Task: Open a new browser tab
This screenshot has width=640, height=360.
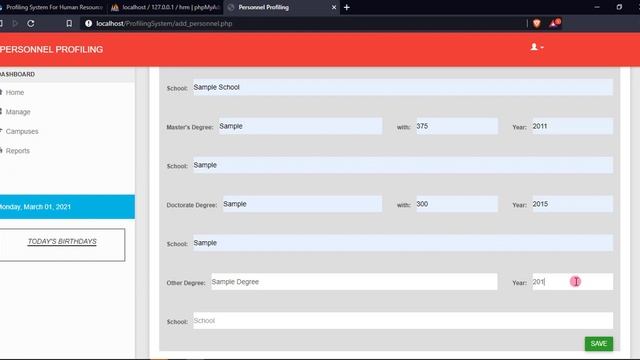Action: [347, 7]
